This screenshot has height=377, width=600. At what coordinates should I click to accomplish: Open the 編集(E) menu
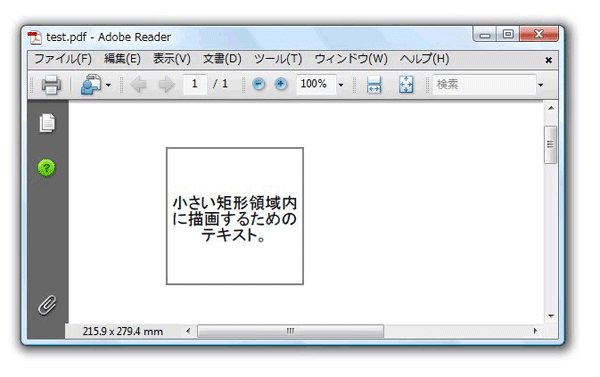click(x=122, y=59)
